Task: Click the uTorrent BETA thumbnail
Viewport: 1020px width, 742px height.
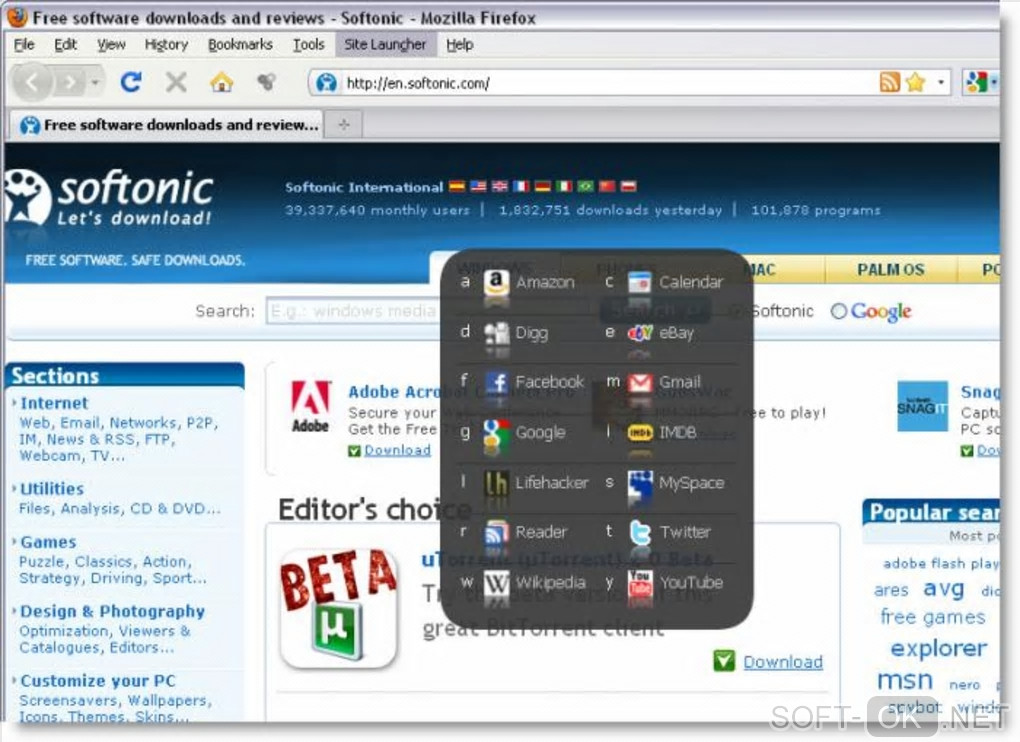Action: click(338, 608)
